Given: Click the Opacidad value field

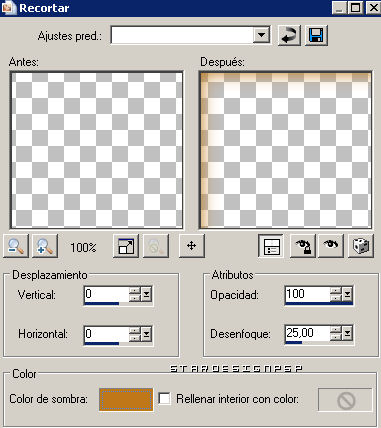Looking at the screenshot, I should click(308, 294).
